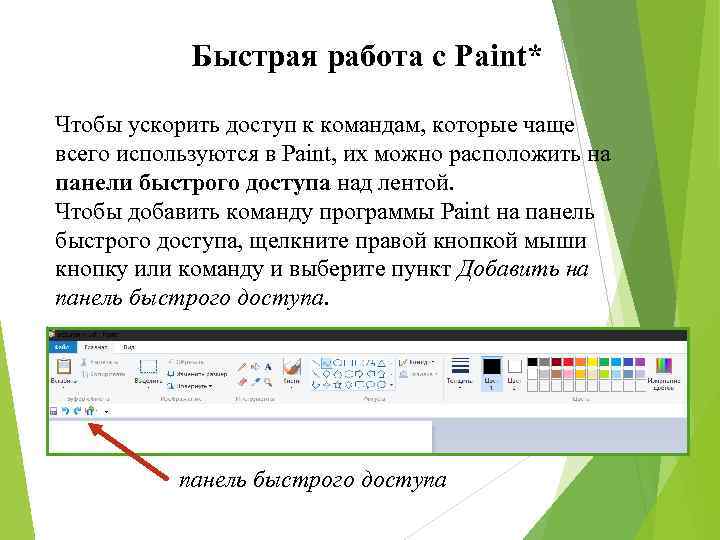Click the Copy command in Clipboard group
This screenshot has height=540, width=720.
pyautogui.click(x=103, y=374)
